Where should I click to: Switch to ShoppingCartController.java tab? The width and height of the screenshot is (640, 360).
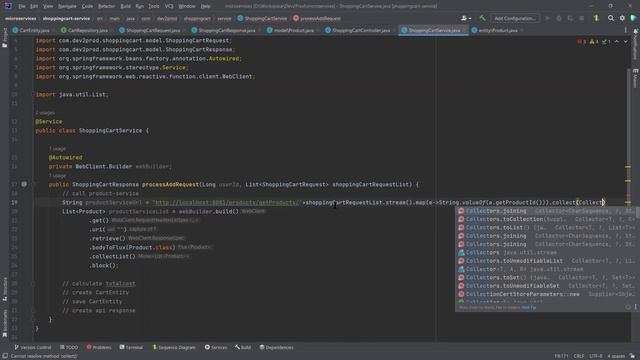360,30
